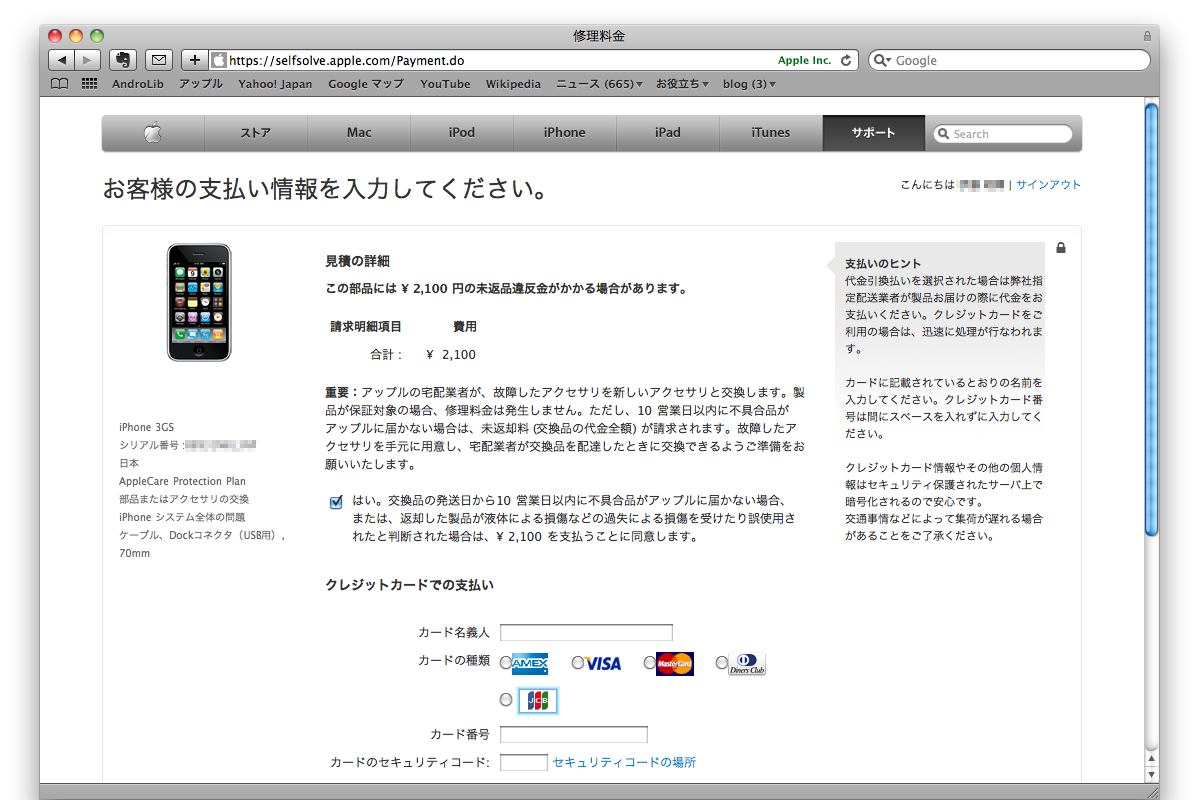
Task: Click the JCB card logo
Action: [x=538, y=701]
